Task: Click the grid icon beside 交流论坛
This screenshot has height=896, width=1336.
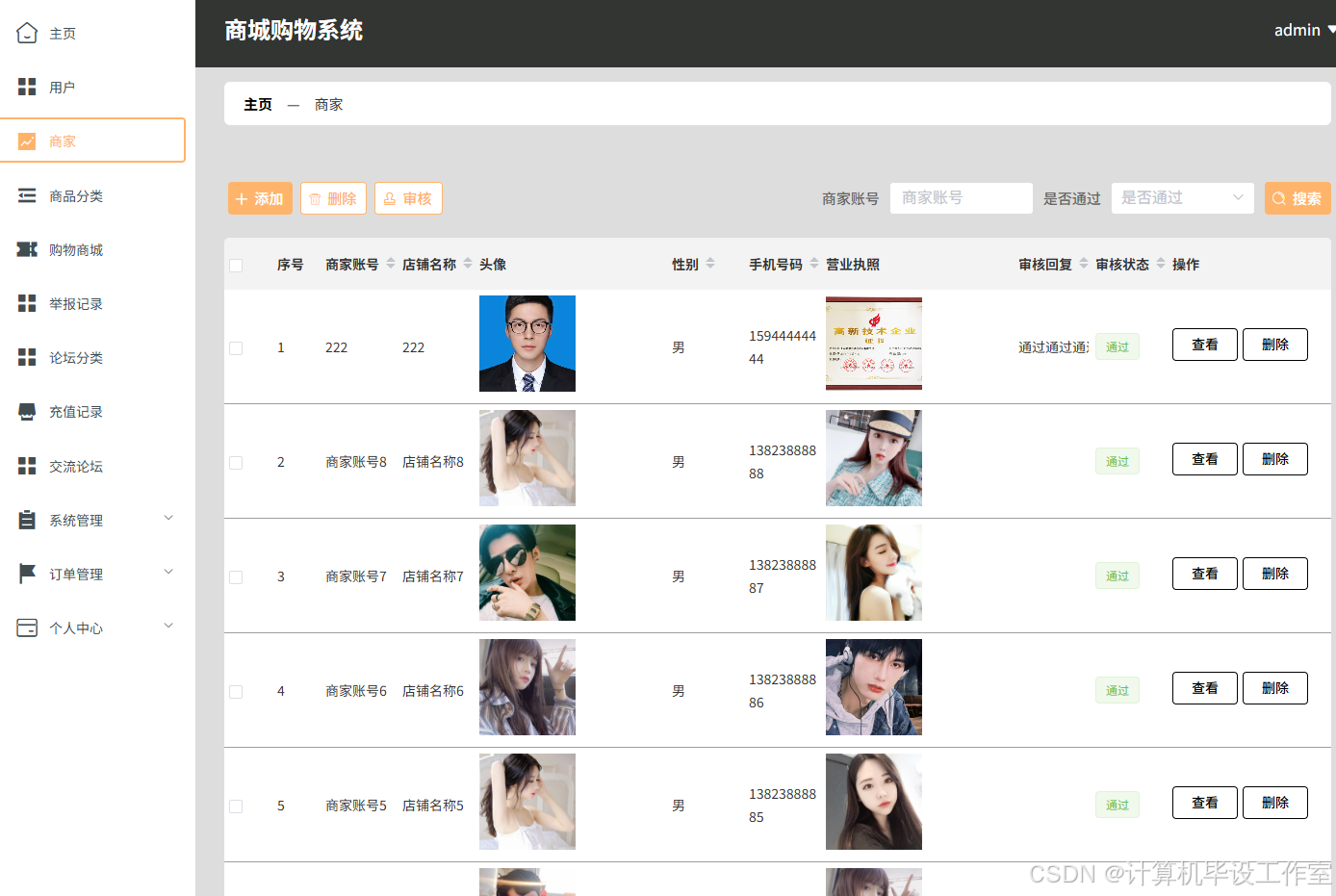Action: [27, 466]
